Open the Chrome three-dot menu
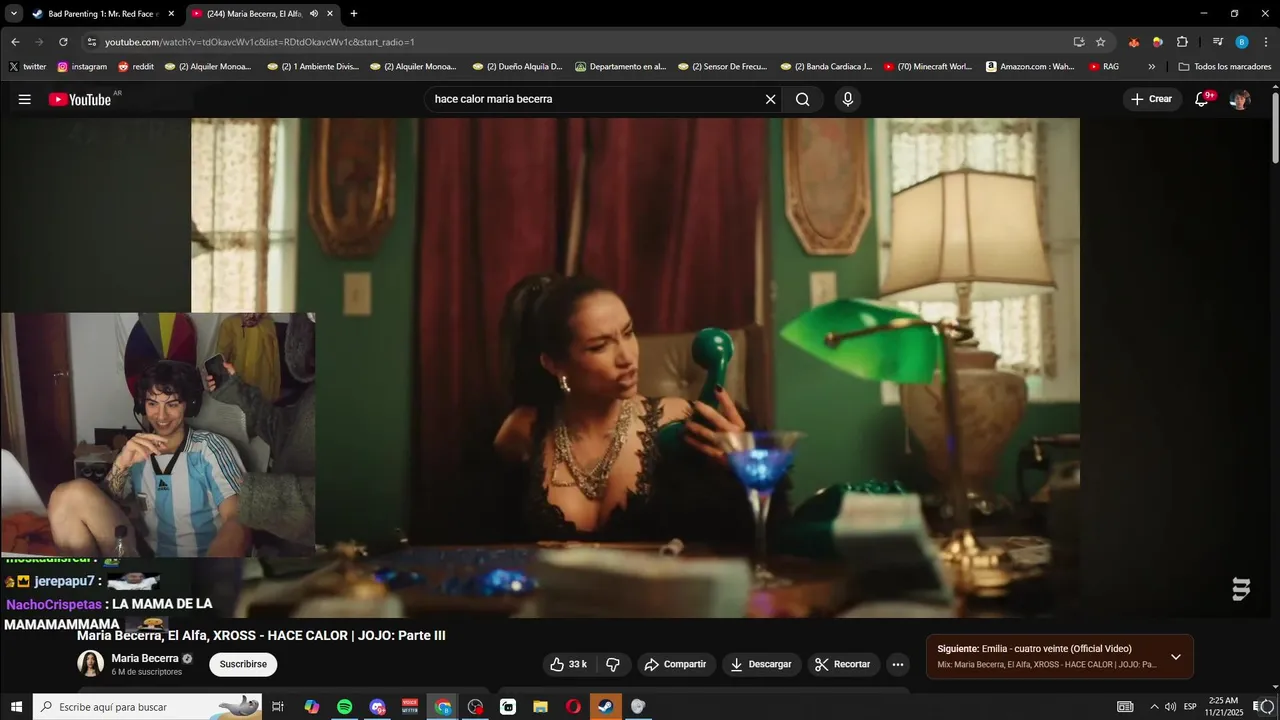Viewport: 1280px width, 720px height. click(x=1266, y=42)
